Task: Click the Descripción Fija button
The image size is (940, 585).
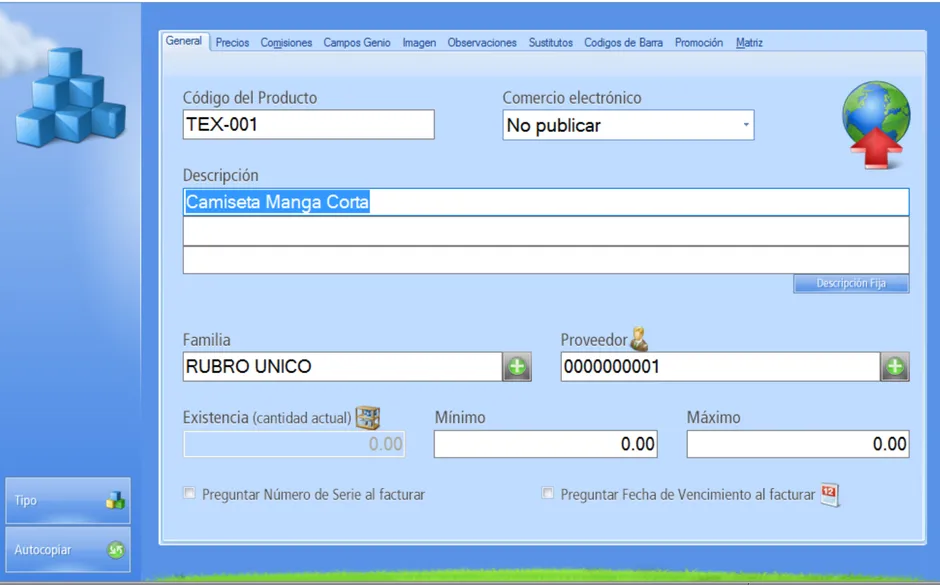Action: coord(851,284)
